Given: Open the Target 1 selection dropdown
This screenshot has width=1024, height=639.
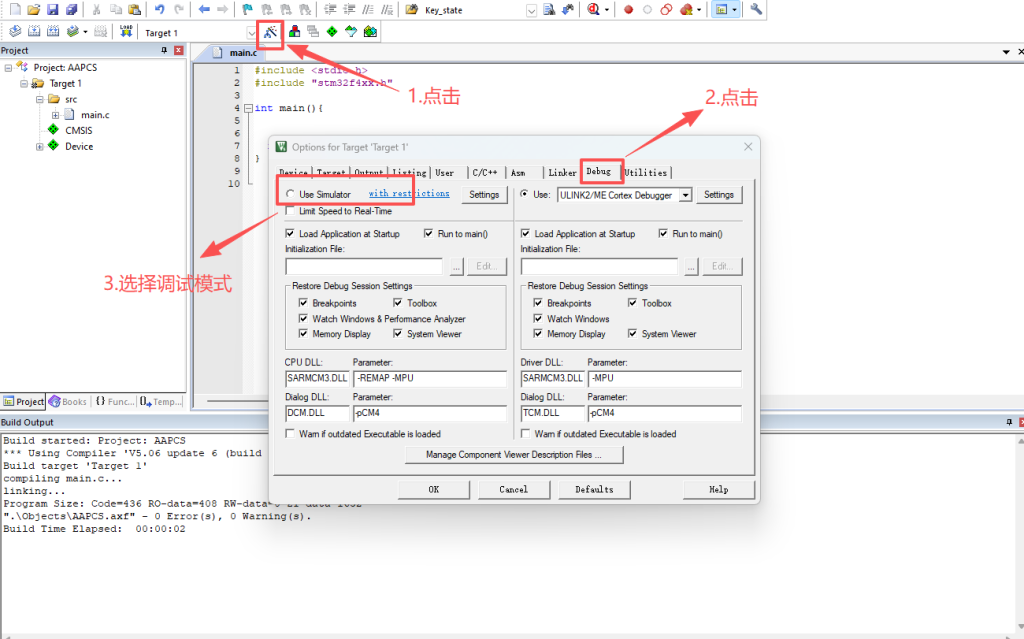Looking at the screenshot, I should click(x=250, y=33).
